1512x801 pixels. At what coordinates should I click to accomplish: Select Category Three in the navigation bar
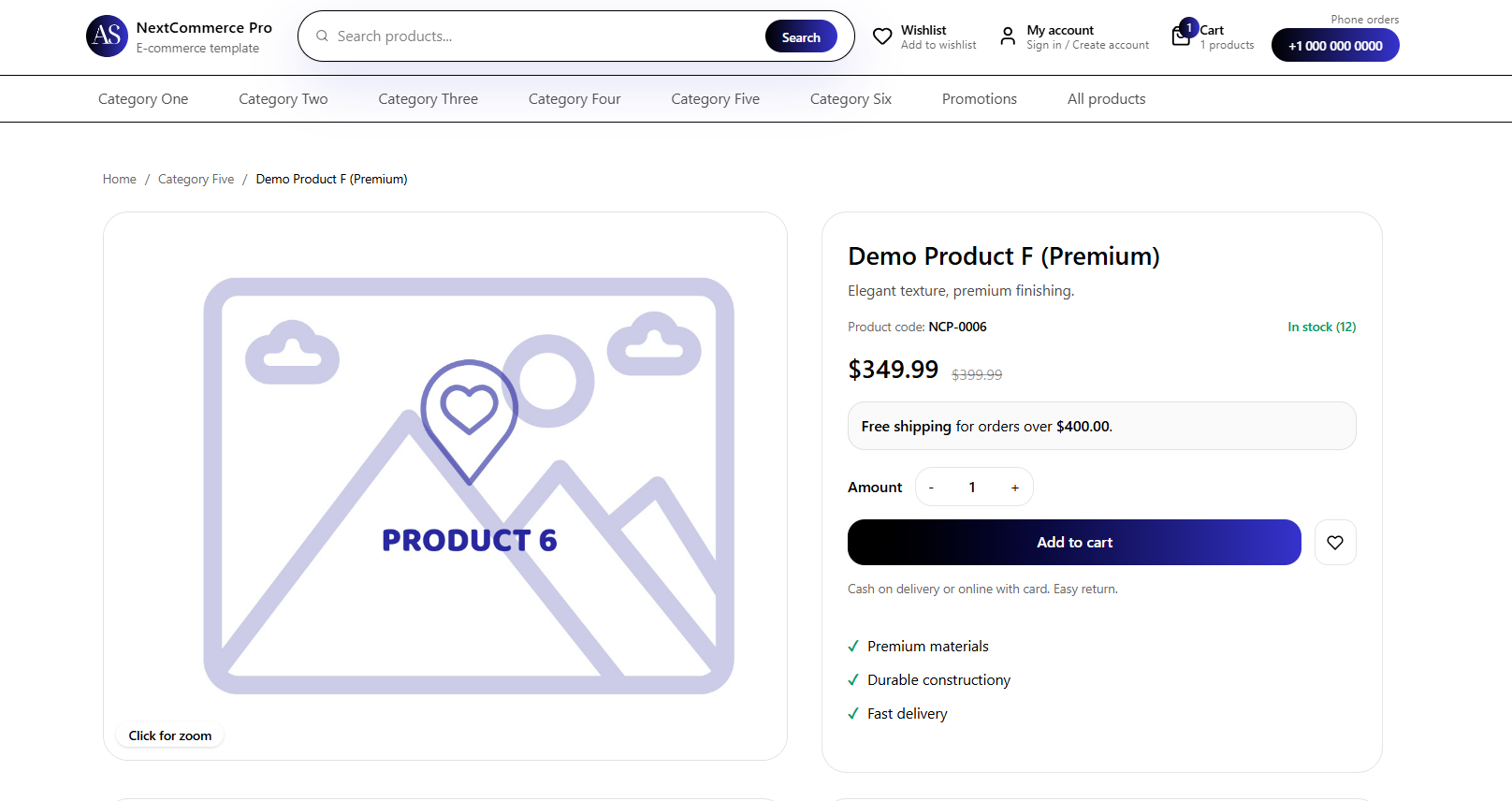(x=429, y=98)
